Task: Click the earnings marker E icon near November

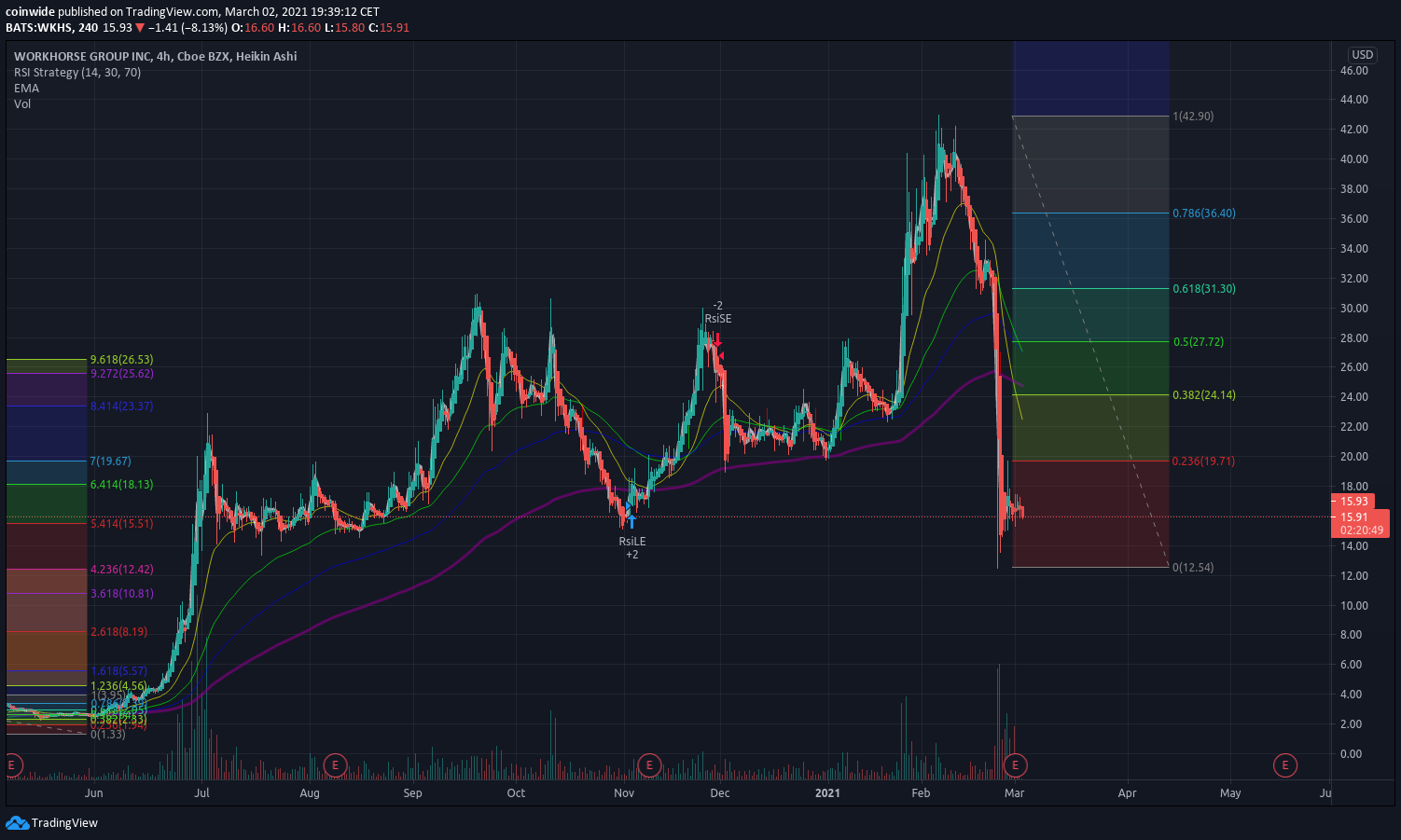Action: (x=649, y=765)
